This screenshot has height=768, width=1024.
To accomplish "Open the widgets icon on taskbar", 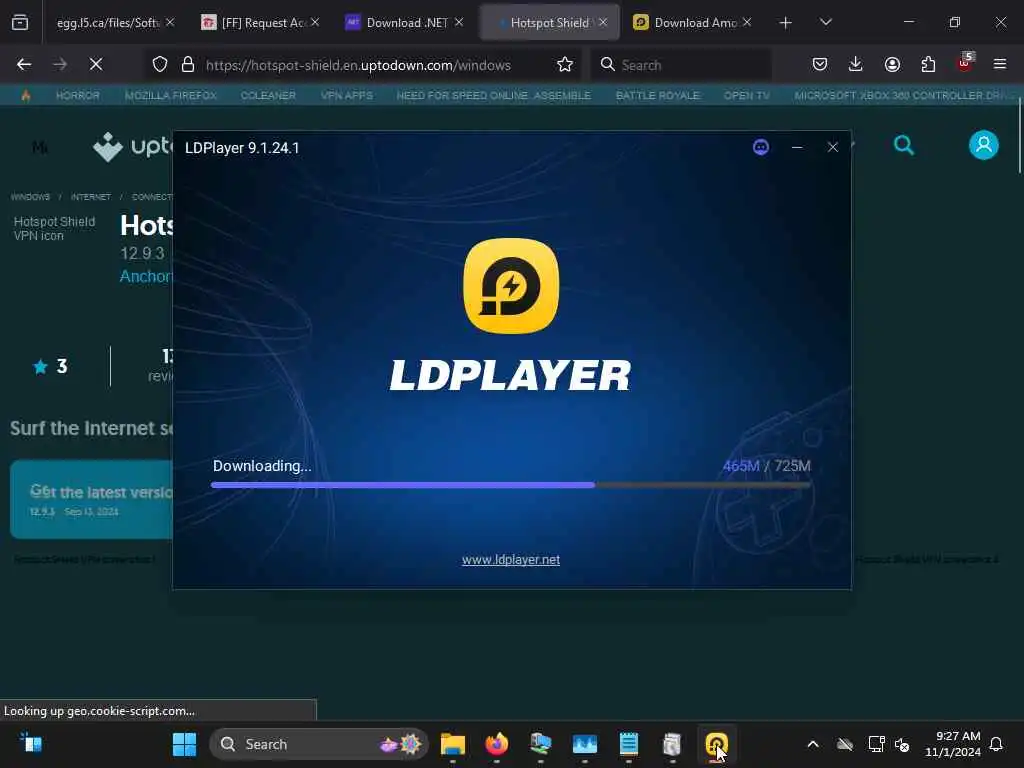I will [31, 744].
